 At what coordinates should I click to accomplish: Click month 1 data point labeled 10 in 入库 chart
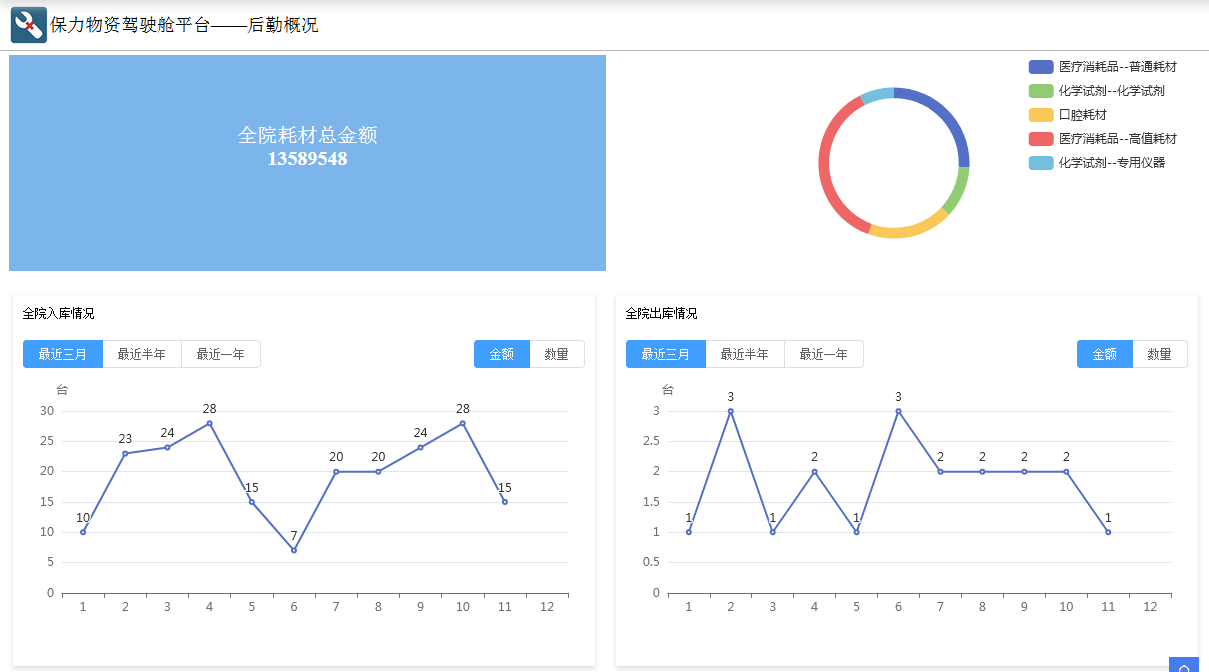pyautogui.click(x=83, y=532)
